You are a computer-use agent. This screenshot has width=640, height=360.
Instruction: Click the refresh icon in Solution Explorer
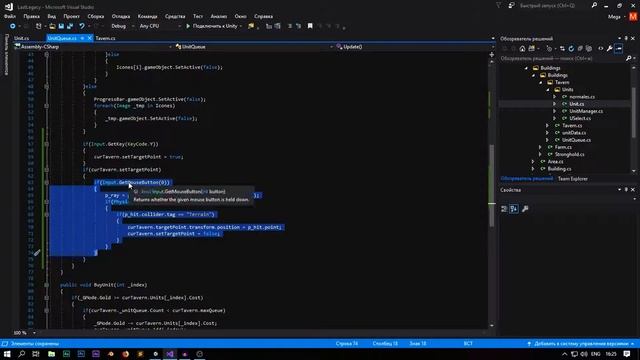point(571,49)
